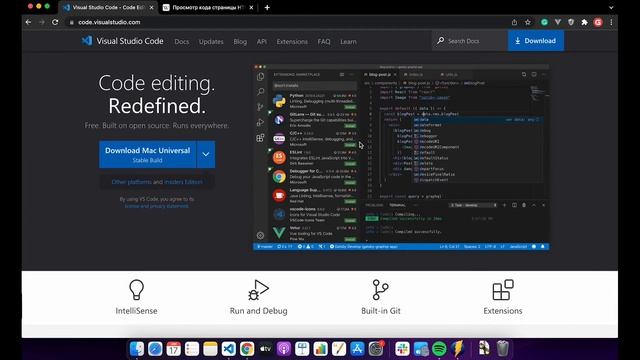Click the share icon in the address bar

coord(514,22)
